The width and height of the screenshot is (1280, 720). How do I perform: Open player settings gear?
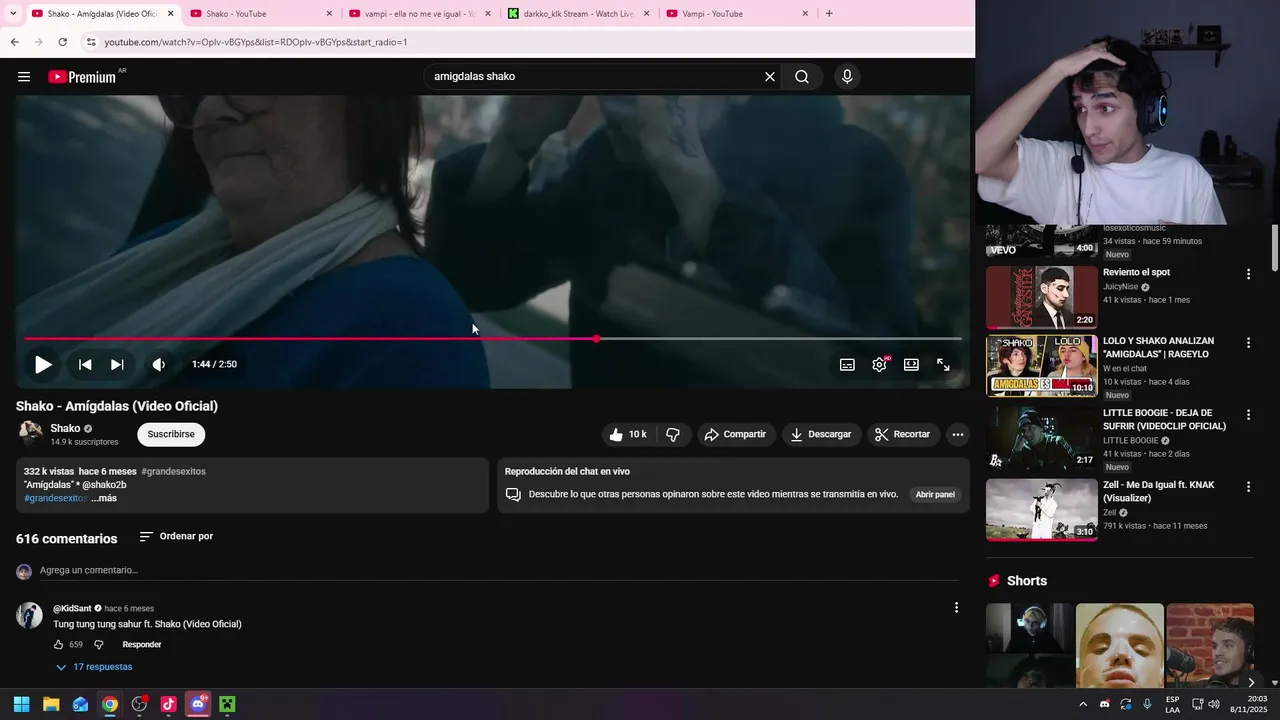pos(879,365)
